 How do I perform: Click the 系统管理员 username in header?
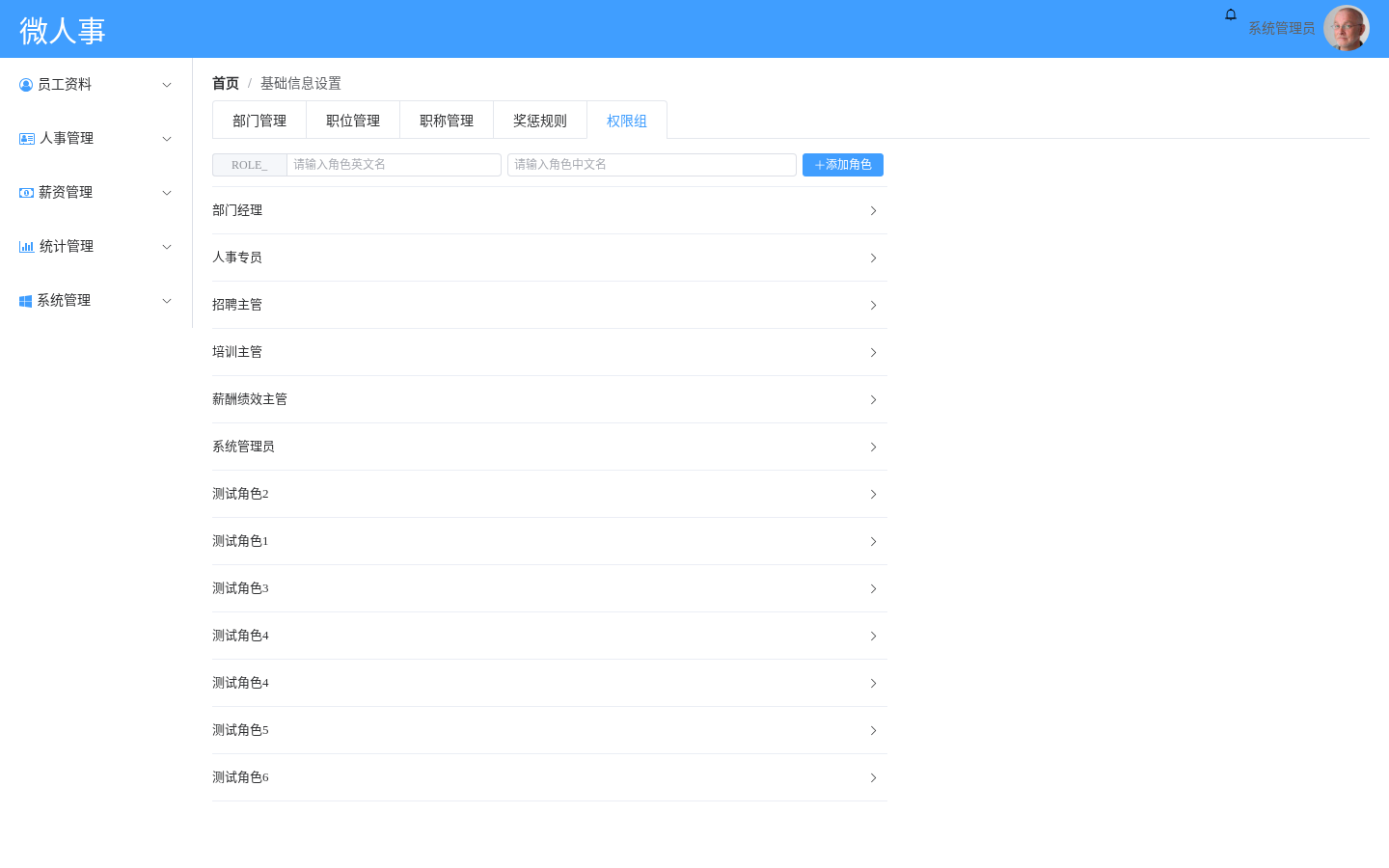coord(1281,29)
